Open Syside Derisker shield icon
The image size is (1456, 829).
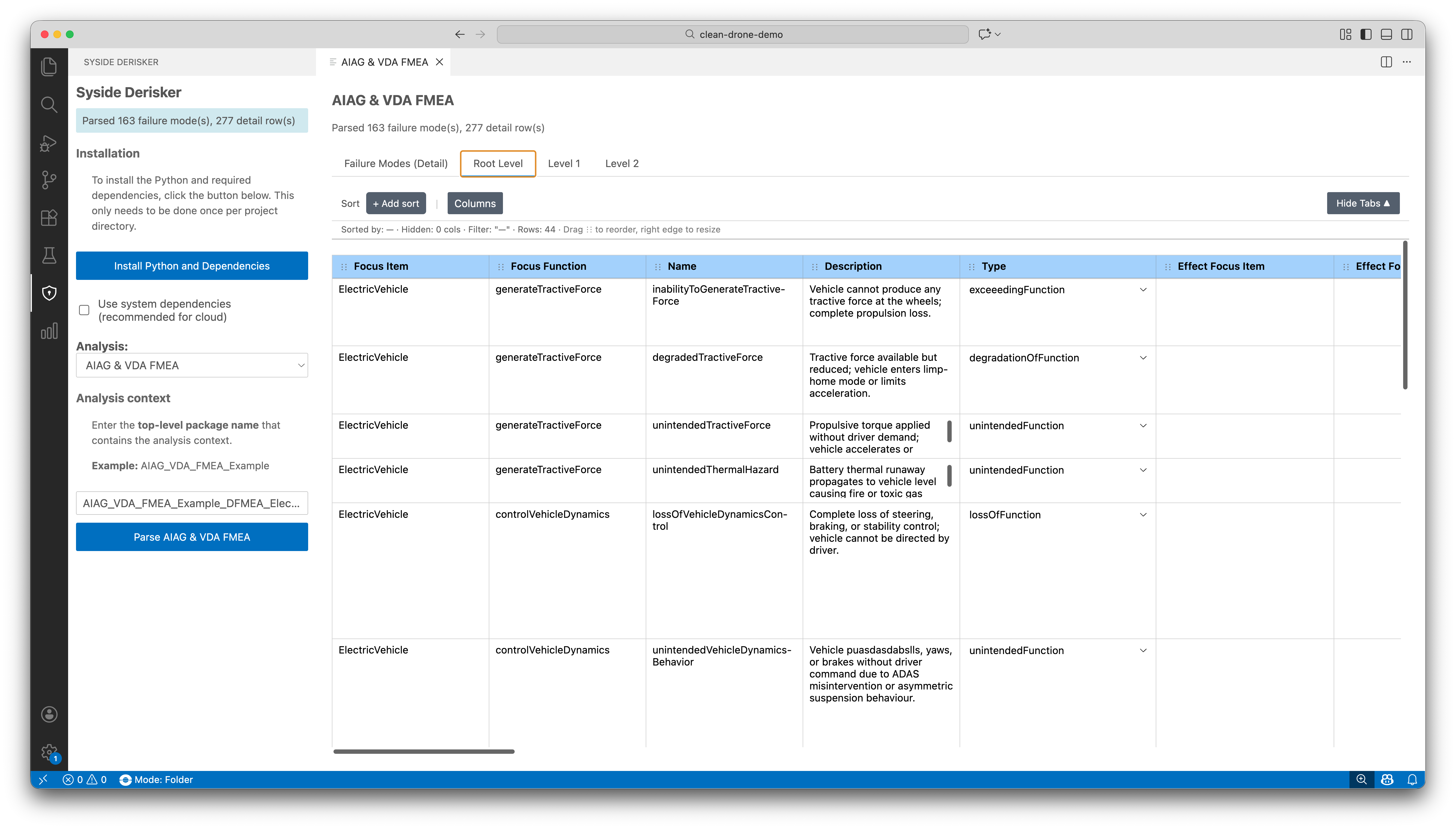(x=49, y=293)
